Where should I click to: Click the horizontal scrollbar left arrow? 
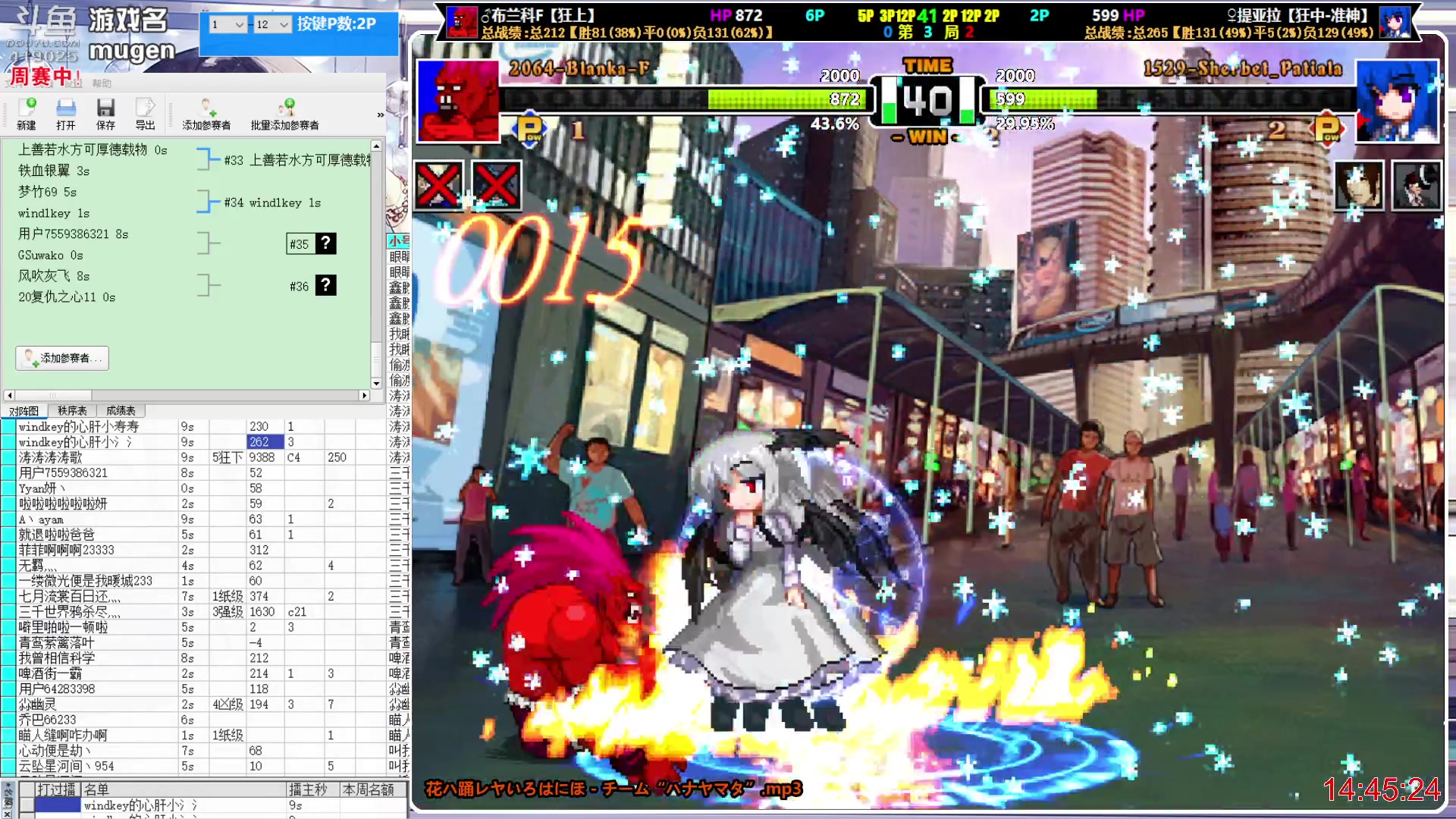point(9,395)
